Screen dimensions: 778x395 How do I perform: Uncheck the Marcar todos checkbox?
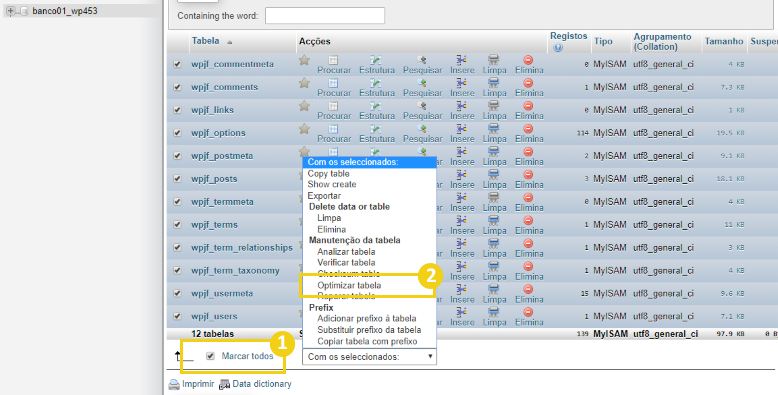coord(210,356)
